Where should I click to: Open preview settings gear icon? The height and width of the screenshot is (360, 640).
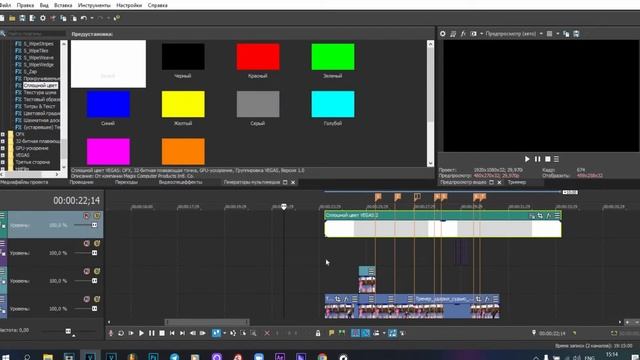(442, 34)
